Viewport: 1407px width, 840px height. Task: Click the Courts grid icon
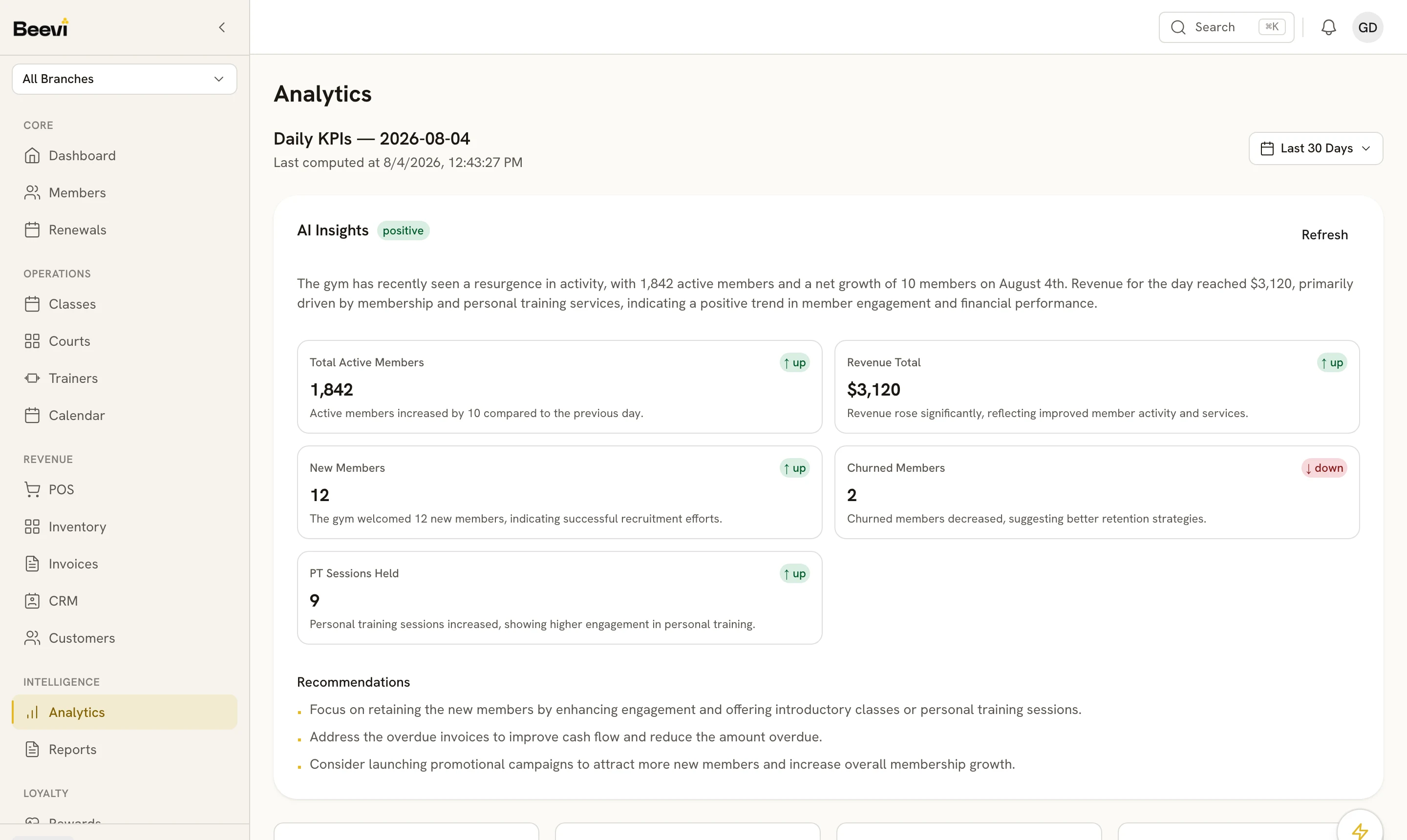tap(32, 341)
